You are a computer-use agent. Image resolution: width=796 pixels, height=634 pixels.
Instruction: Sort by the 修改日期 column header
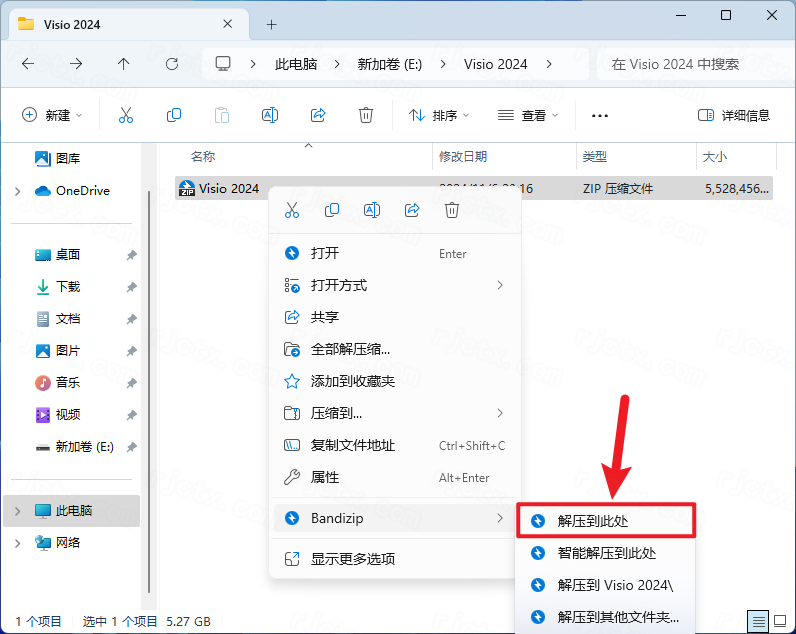(x=462, y=157)
